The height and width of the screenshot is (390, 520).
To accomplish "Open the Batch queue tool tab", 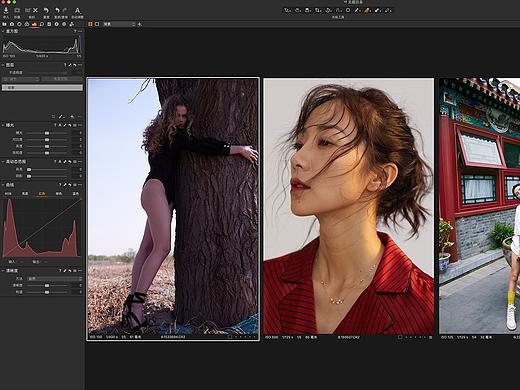I will 72,24.
